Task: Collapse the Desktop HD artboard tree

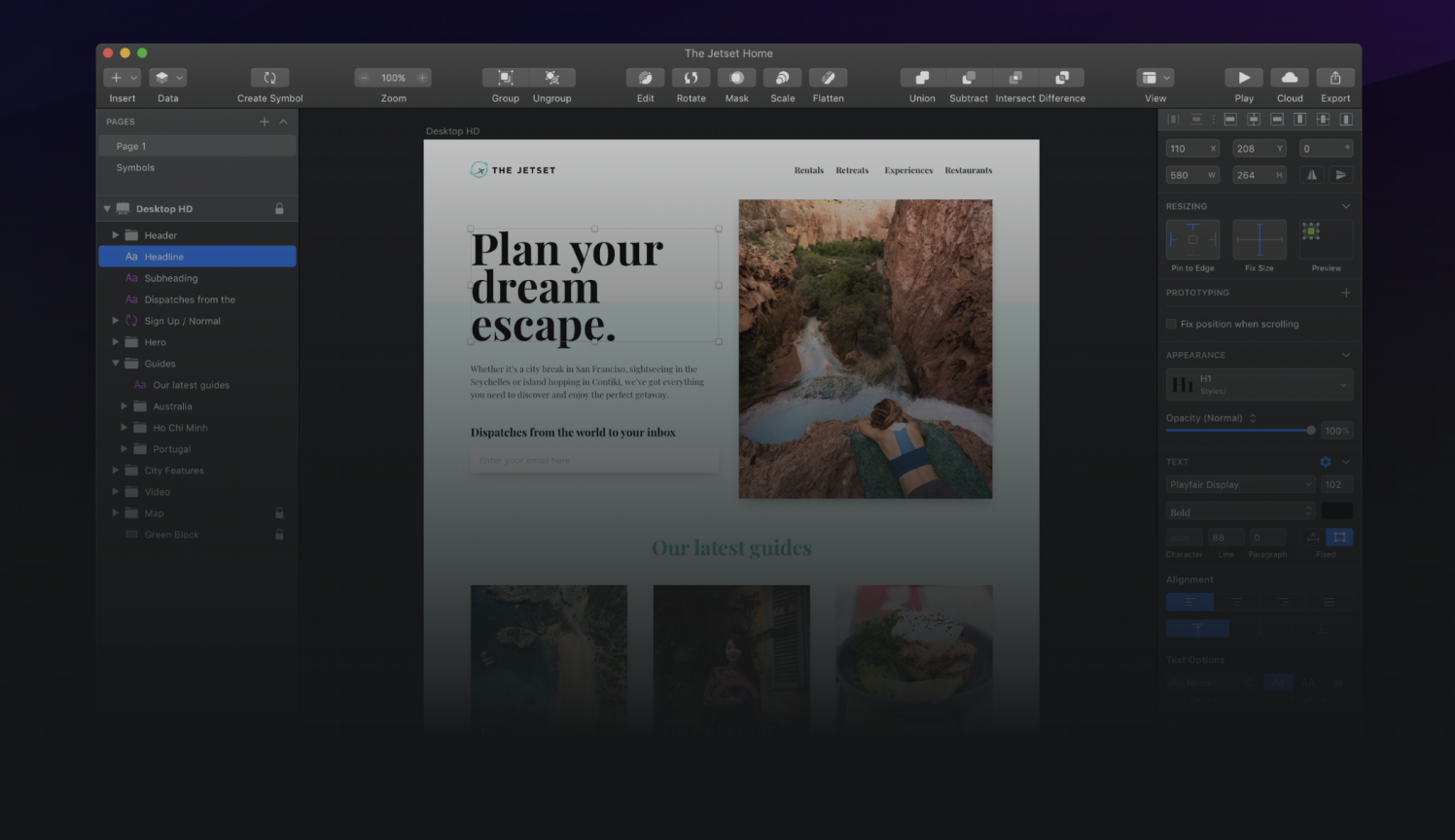Action: pos(107,209)
